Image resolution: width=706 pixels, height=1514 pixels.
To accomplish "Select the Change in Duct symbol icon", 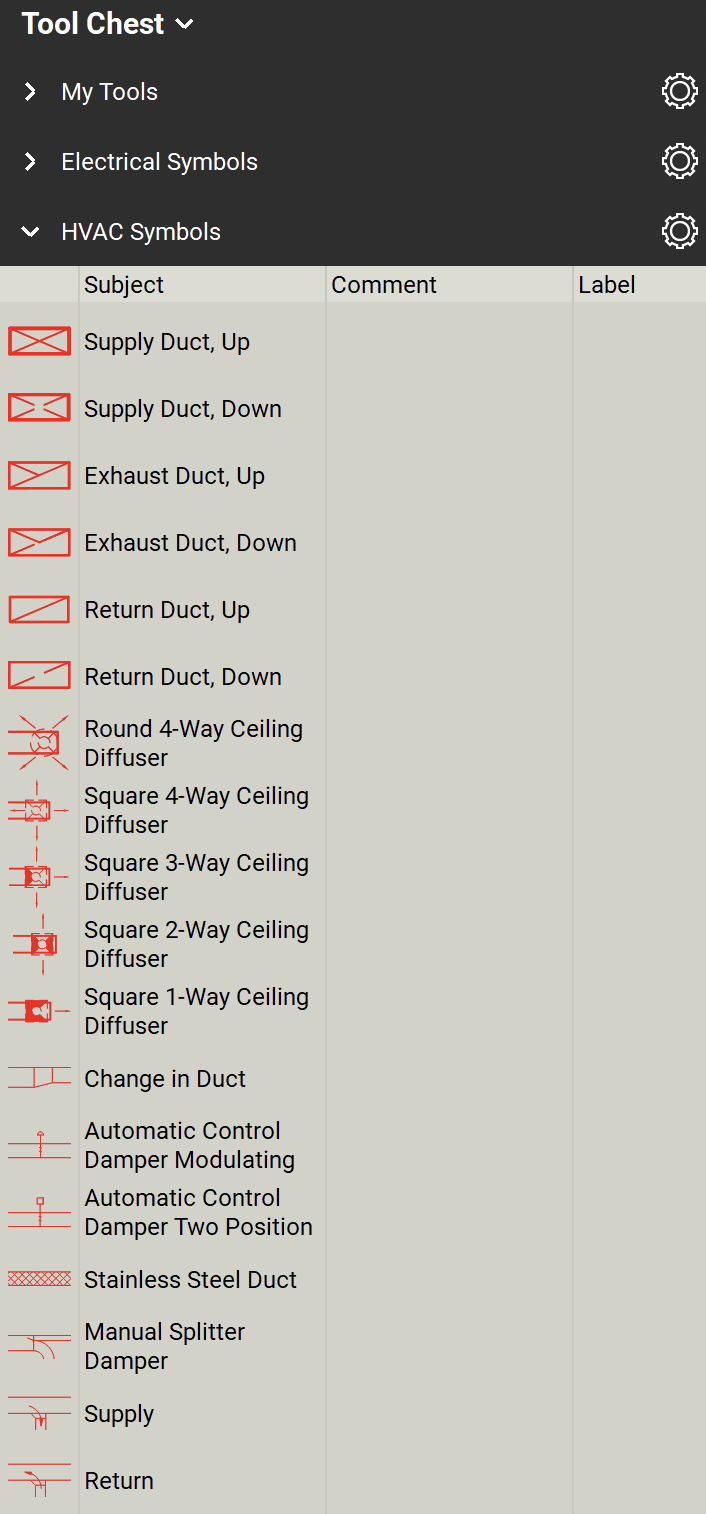I will coord(39,1078).
